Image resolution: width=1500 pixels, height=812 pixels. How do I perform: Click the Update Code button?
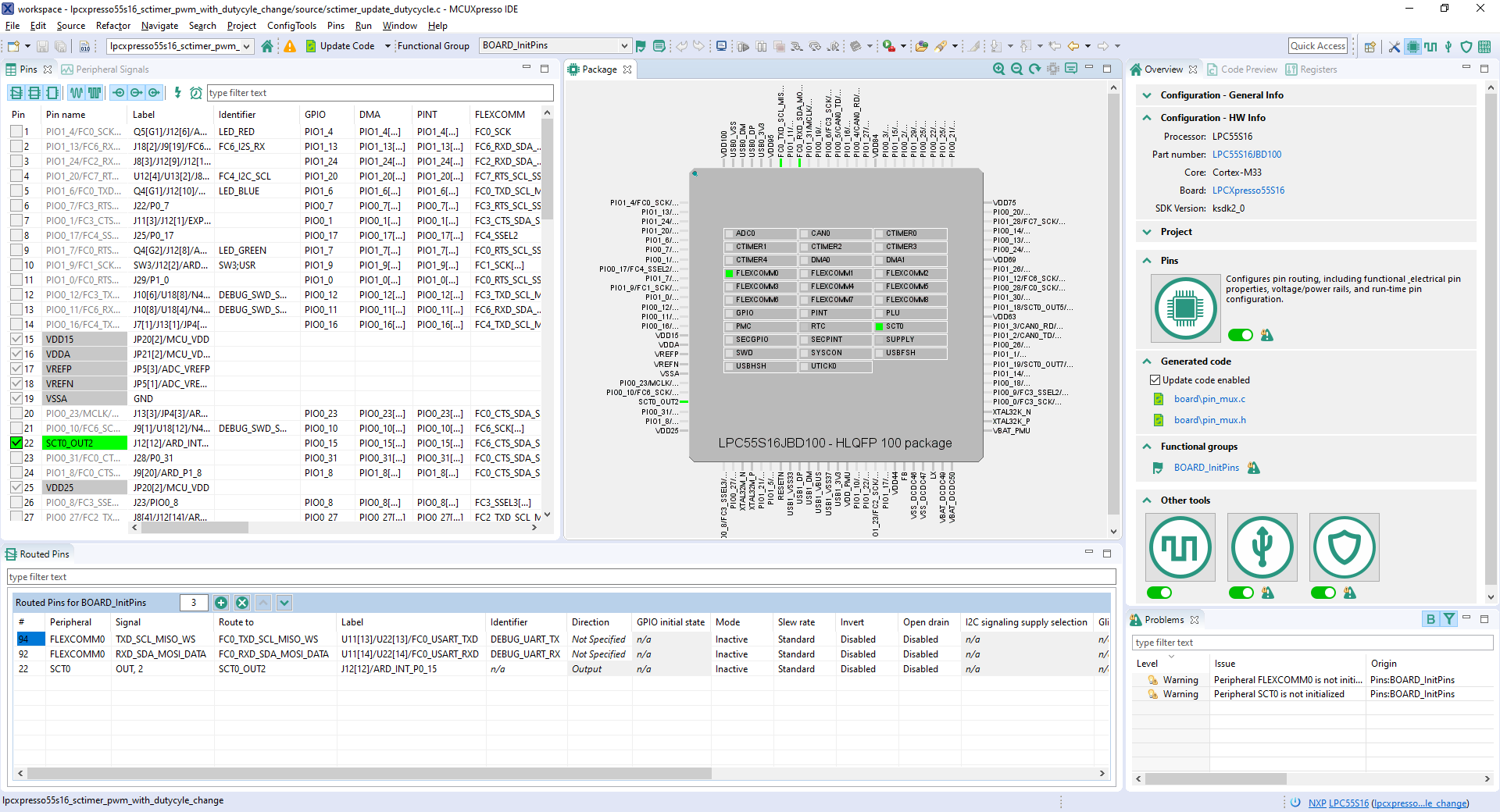pyautogui.click(x=340, y=46)
